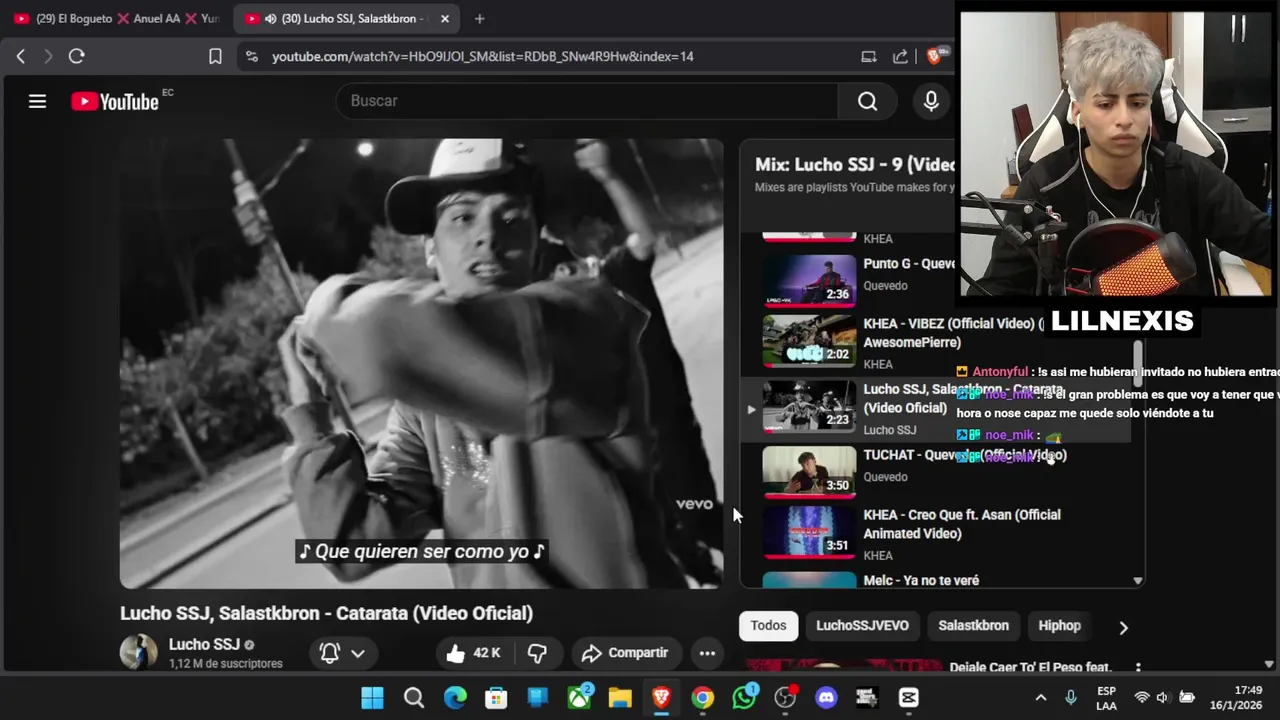Open the clock showing 17:49
Viewport: 1280px width, 720px height.
(1236, 697)
